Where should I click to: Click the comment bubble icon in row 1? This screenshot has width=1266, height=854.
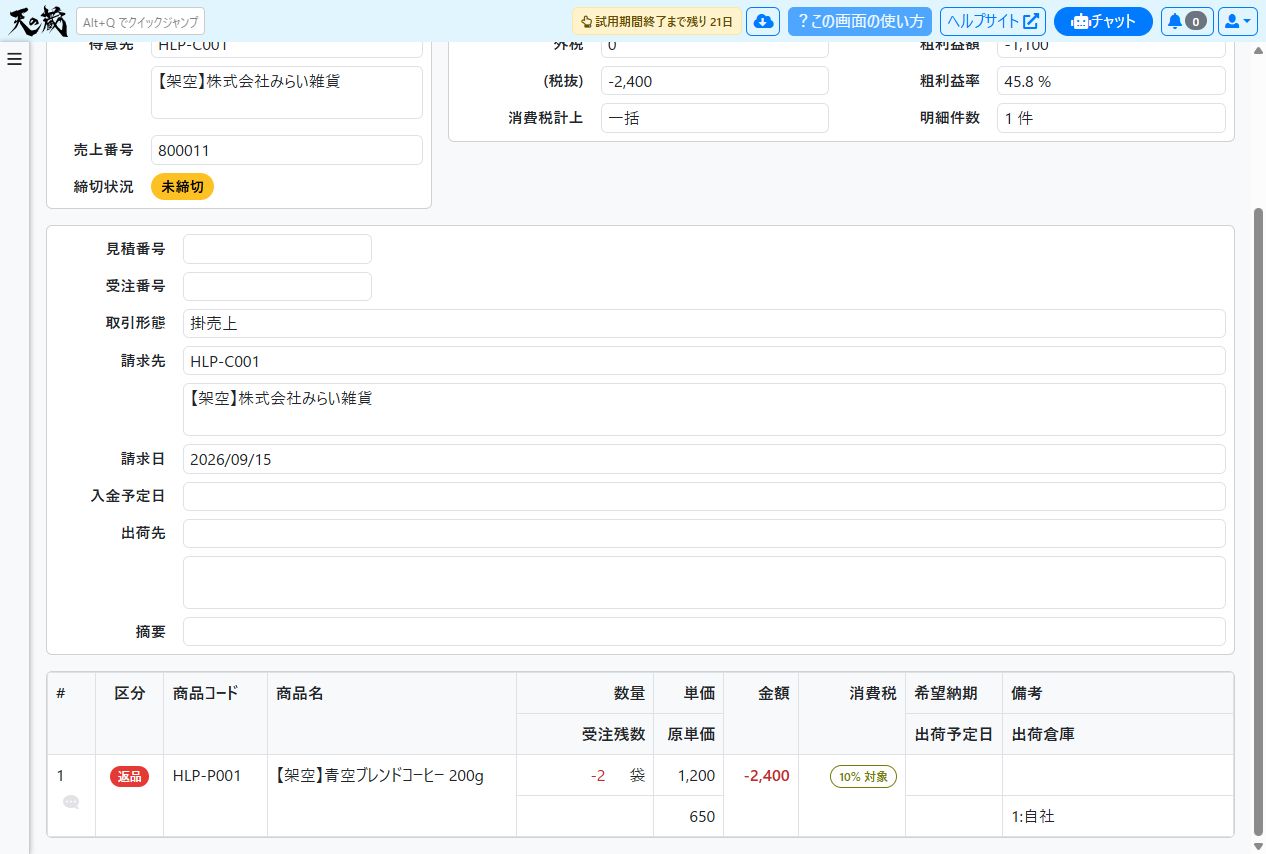[71, 802]
